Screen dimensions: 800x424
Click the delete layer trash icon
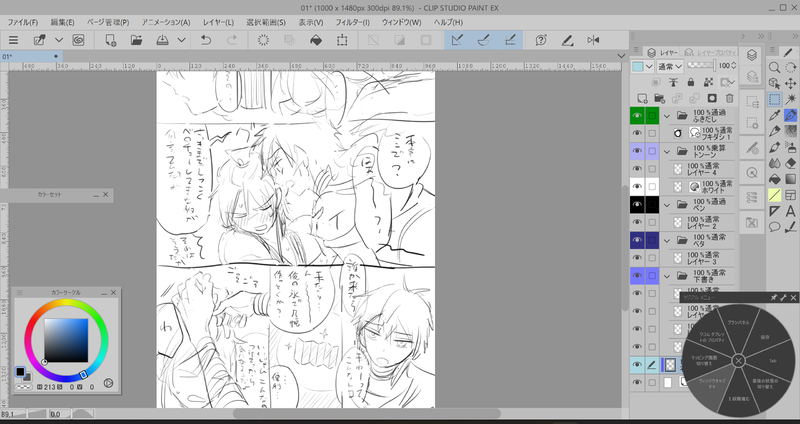point(730,98)
